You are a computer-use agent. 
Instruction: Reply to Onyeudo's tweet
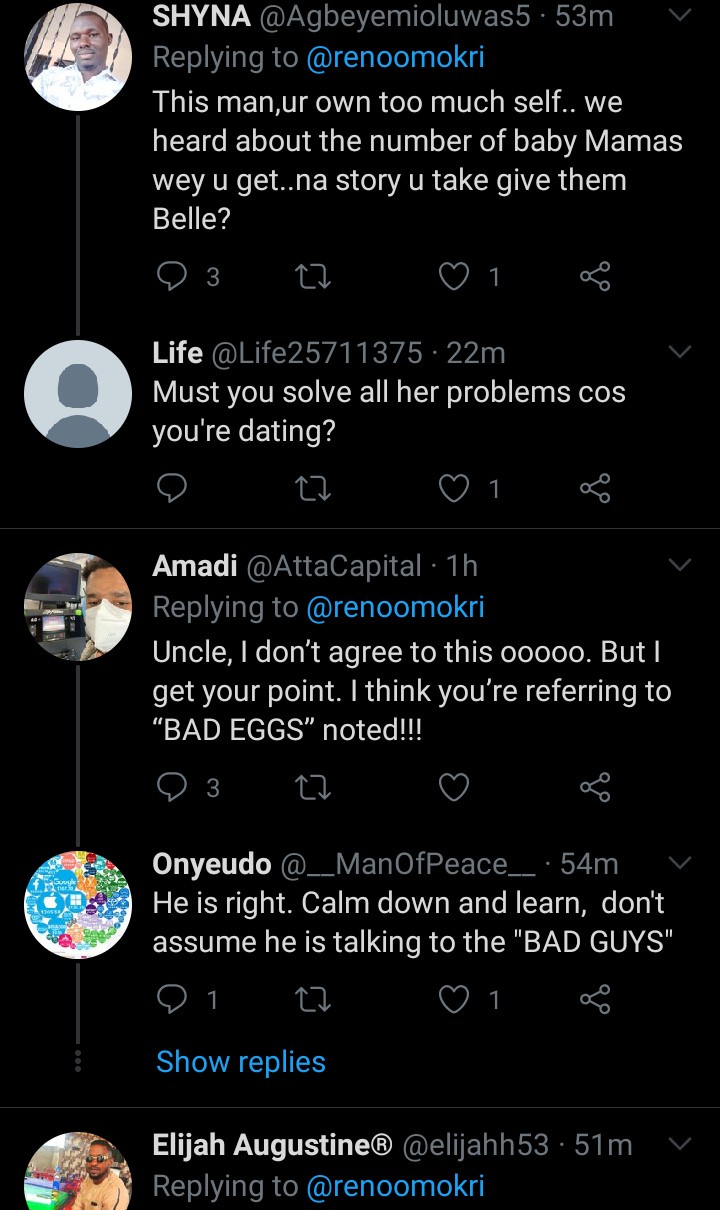[172, 999]
